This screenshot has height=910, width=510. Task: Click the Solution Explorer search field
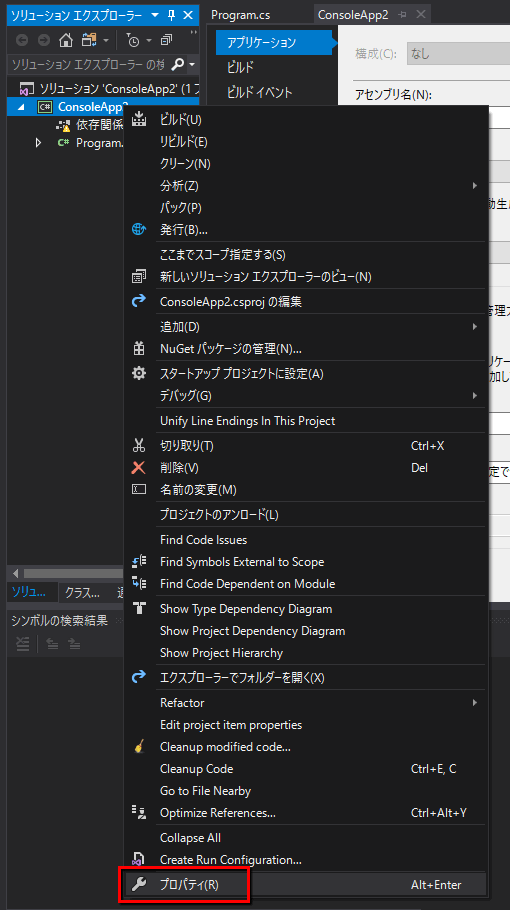tap(88, 64)
